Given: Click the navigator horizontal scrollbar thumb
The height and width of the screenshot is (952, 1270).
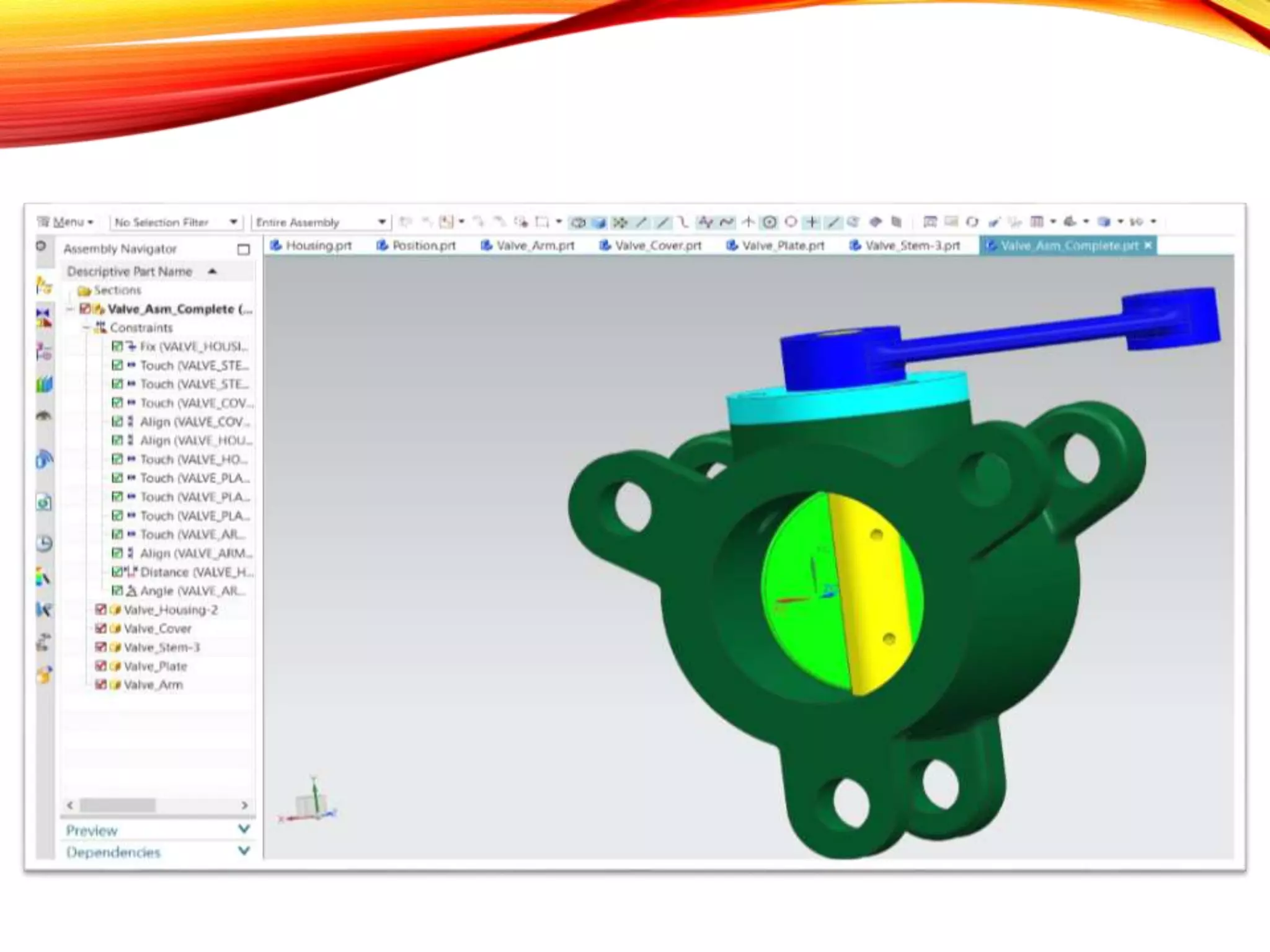Looking at the screenshot, I should tap(118, 805).
